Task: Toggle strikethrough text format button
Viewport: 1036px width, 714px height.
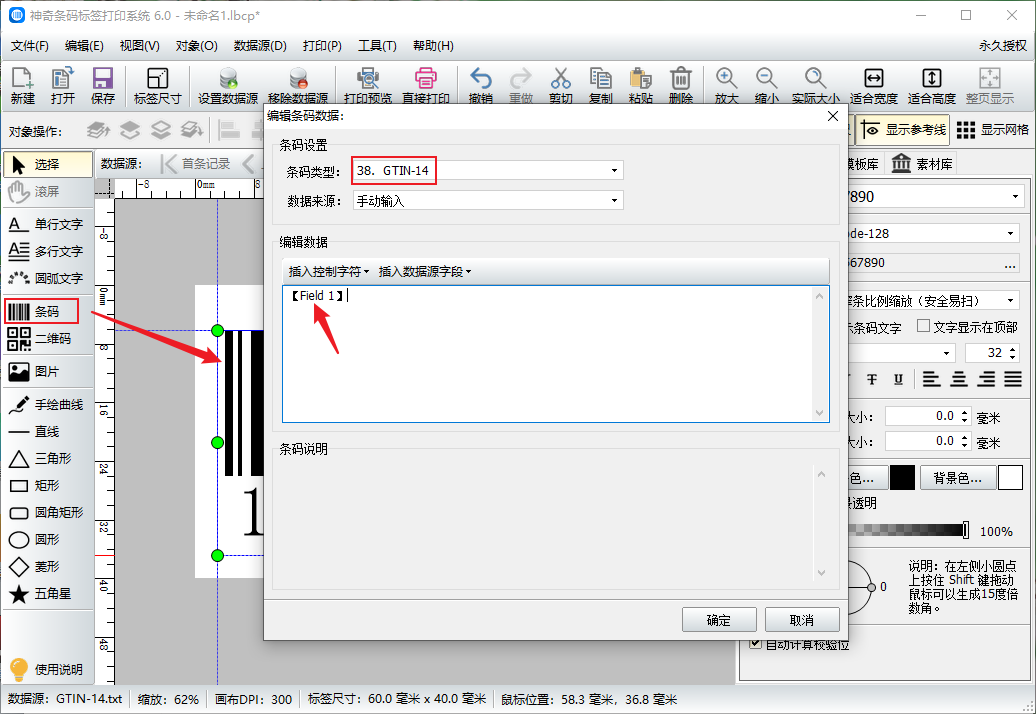Action: pyautogui.click(x=872, y=379)
